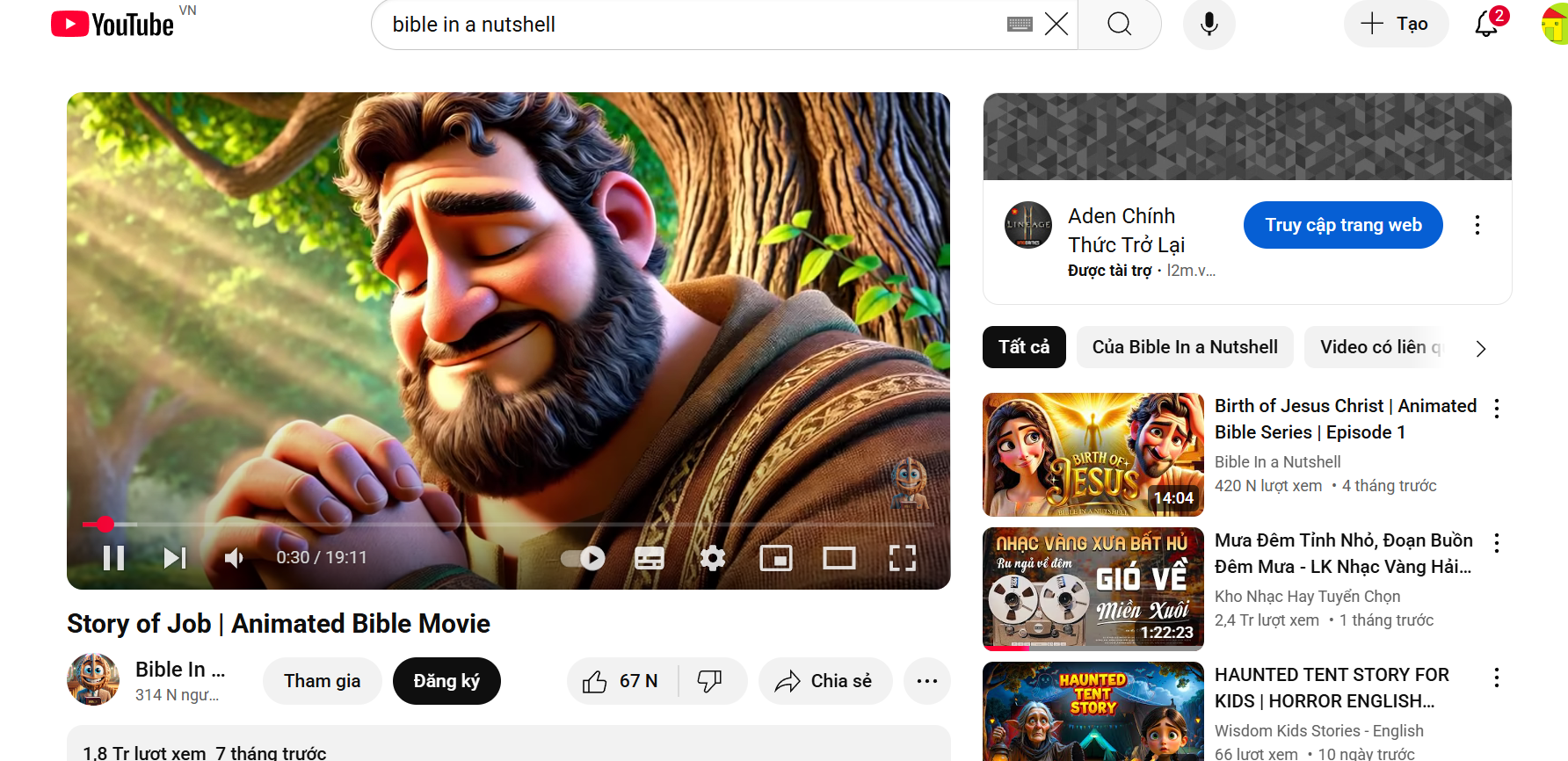The height and width of the screenshot is (761, 1568).
Task: Click the Bible In ... channel name below video
Action: tap(180, 670)
